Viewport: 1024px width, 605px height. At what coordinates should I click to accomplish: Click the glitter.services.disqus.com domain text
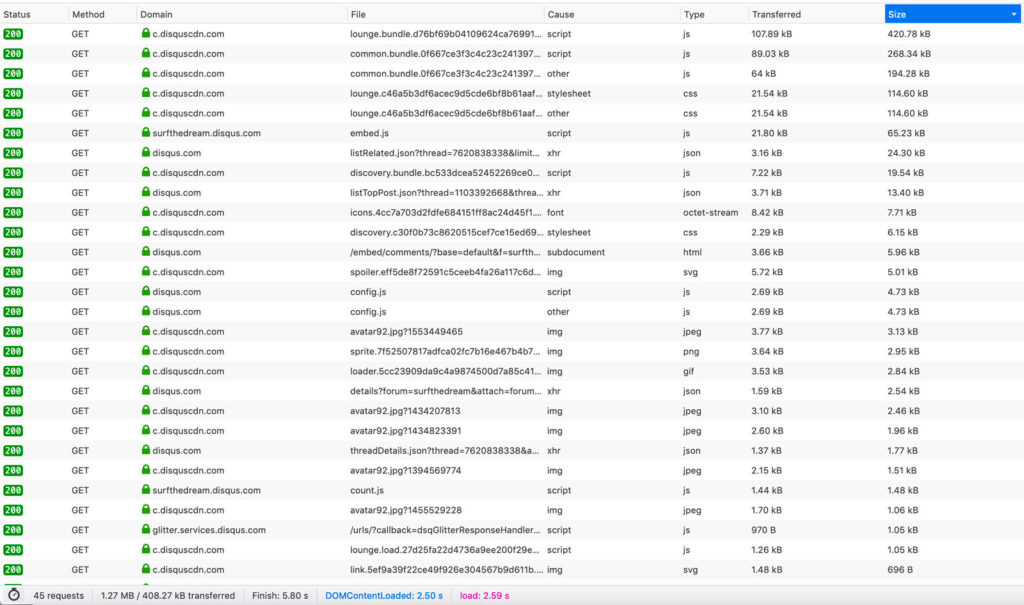click(209, 530)
